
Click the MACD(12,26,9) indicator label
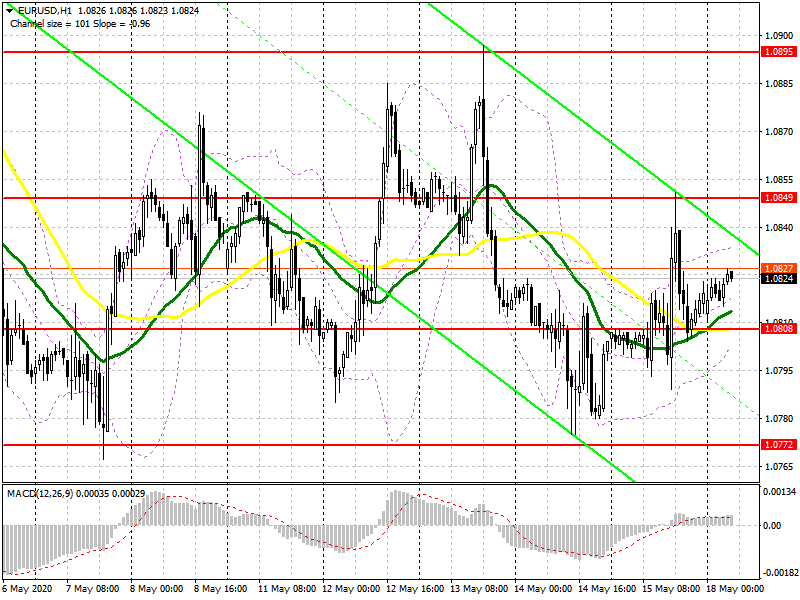[40, 493]
